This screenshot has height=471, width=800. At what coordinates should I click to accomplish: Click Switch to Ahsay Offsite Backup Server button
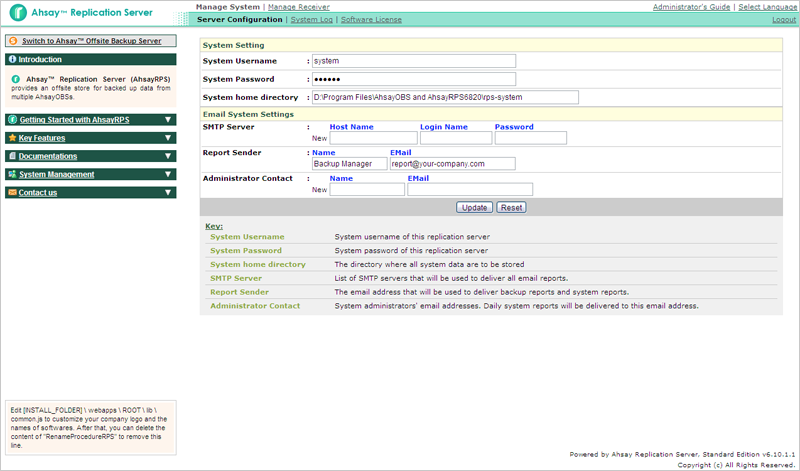(91, 41)
